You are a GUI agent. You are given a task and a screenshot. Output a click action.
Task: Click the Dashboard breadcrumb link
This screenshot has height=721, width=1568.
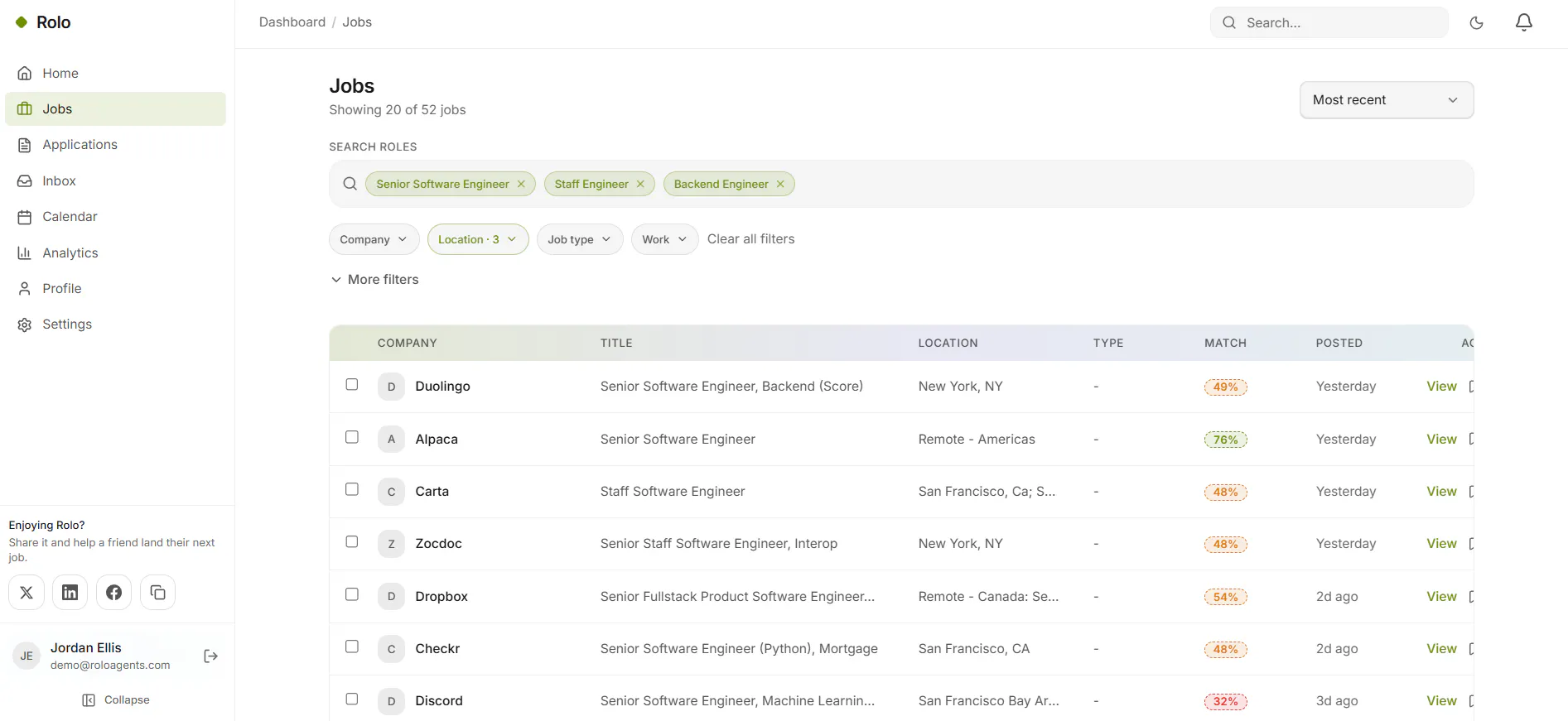point(292,22)
